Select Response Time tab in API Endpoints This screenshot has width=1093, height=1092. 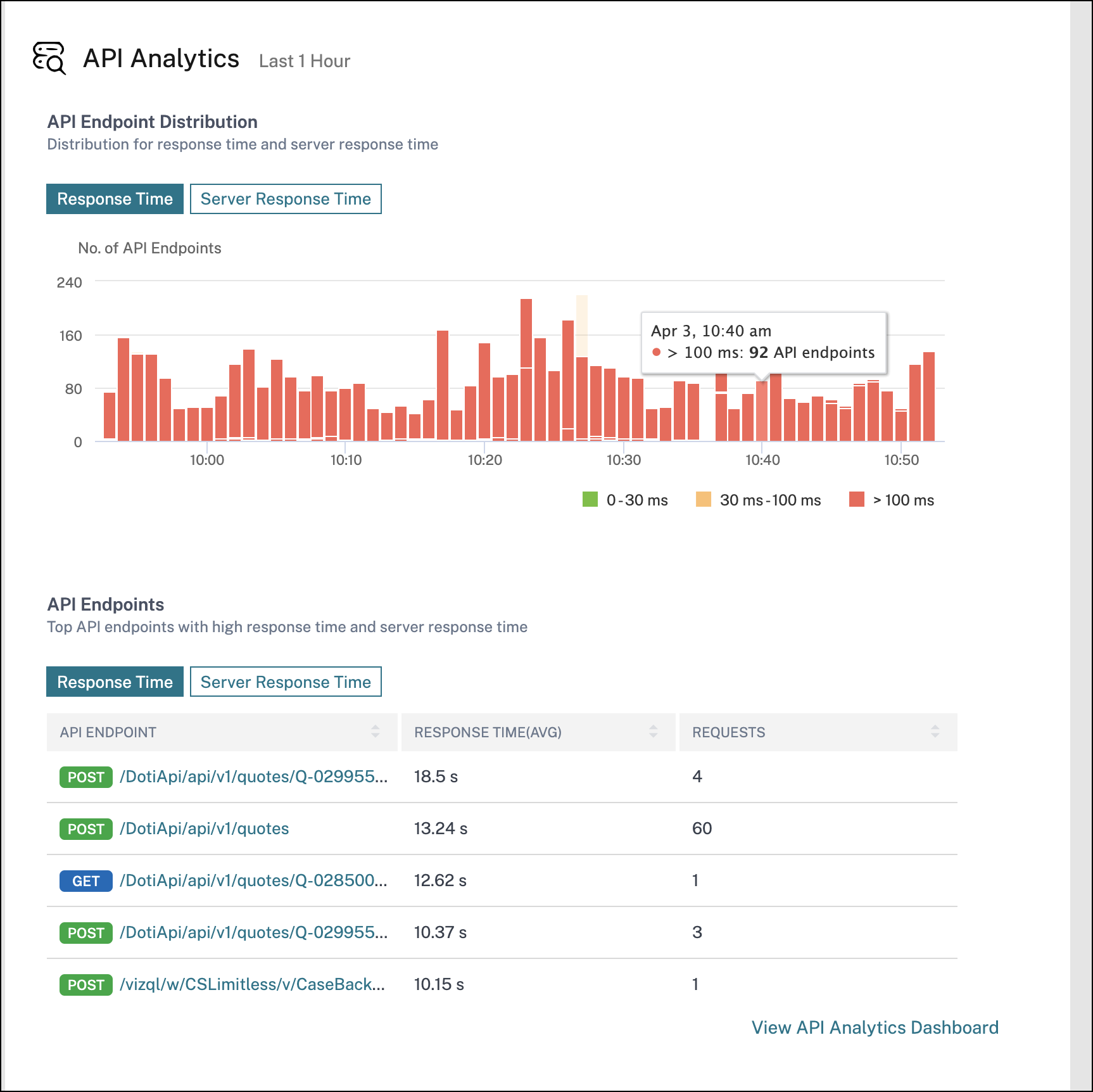(115, 682)
